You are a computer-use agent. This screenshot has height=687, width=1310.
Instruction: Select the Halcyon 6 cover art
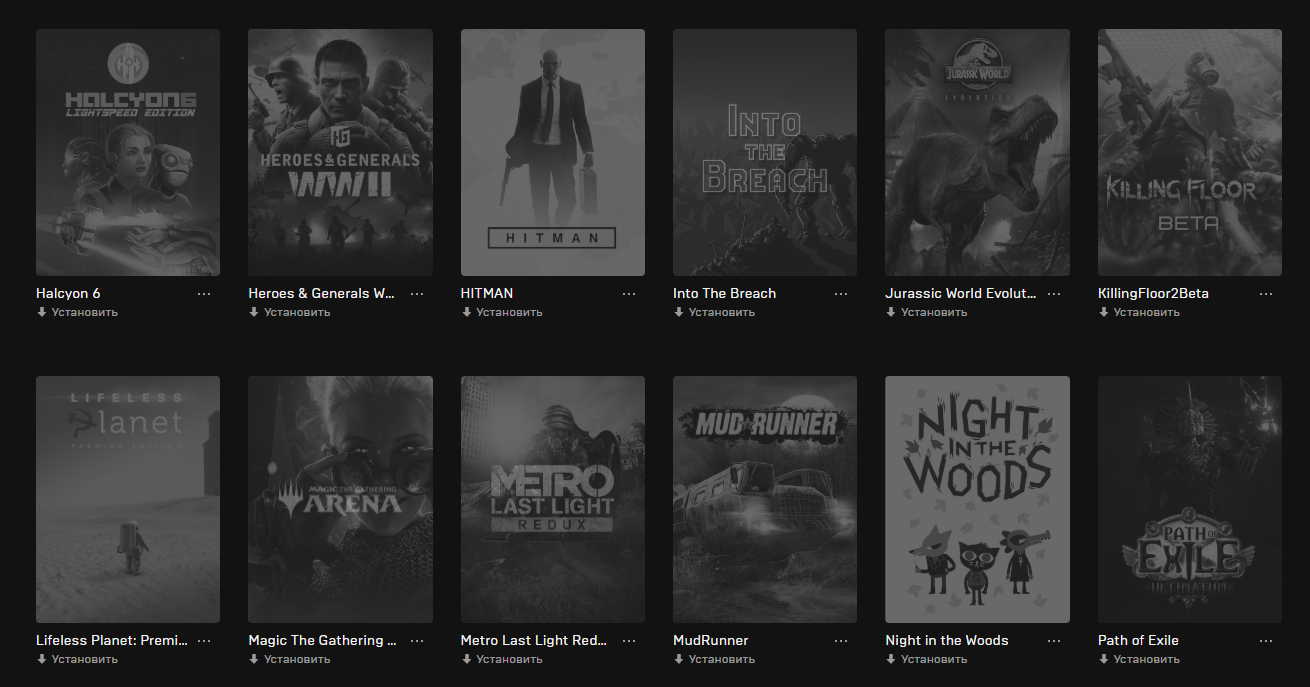point(128,152)
